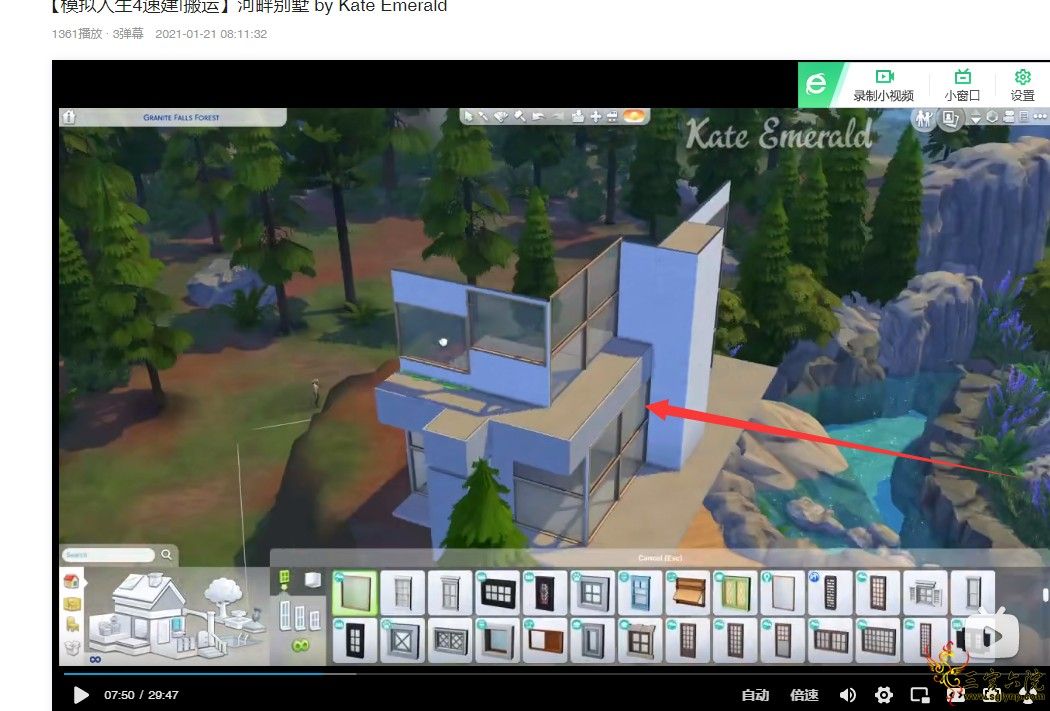
Task: Click the 1361播放 view count
Action: point(76,34)
